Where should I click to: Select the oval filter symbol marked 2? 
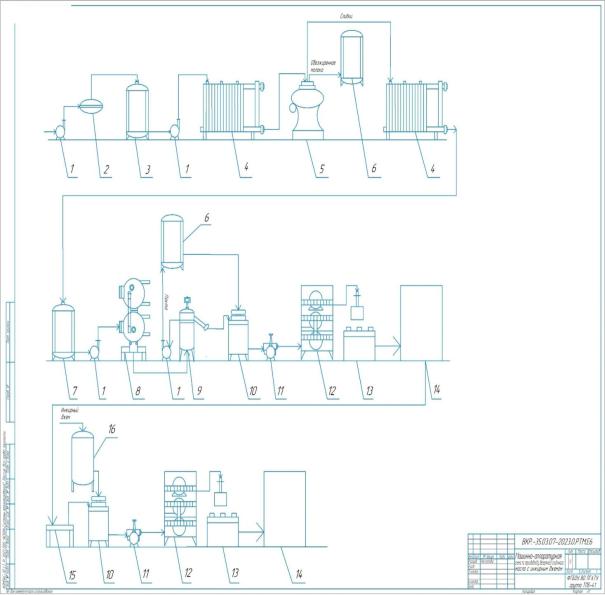(x=91, y=106)
